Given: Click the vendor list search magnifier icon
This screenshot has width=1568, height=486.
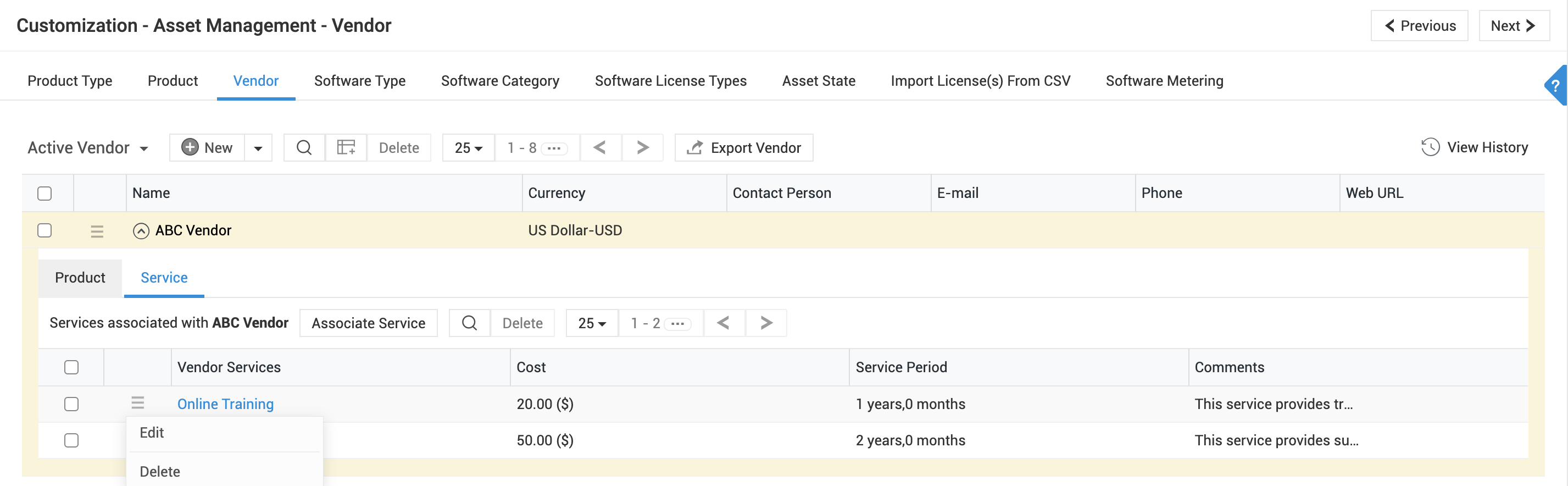Looking at the screenshot, I should coord(304,148).
